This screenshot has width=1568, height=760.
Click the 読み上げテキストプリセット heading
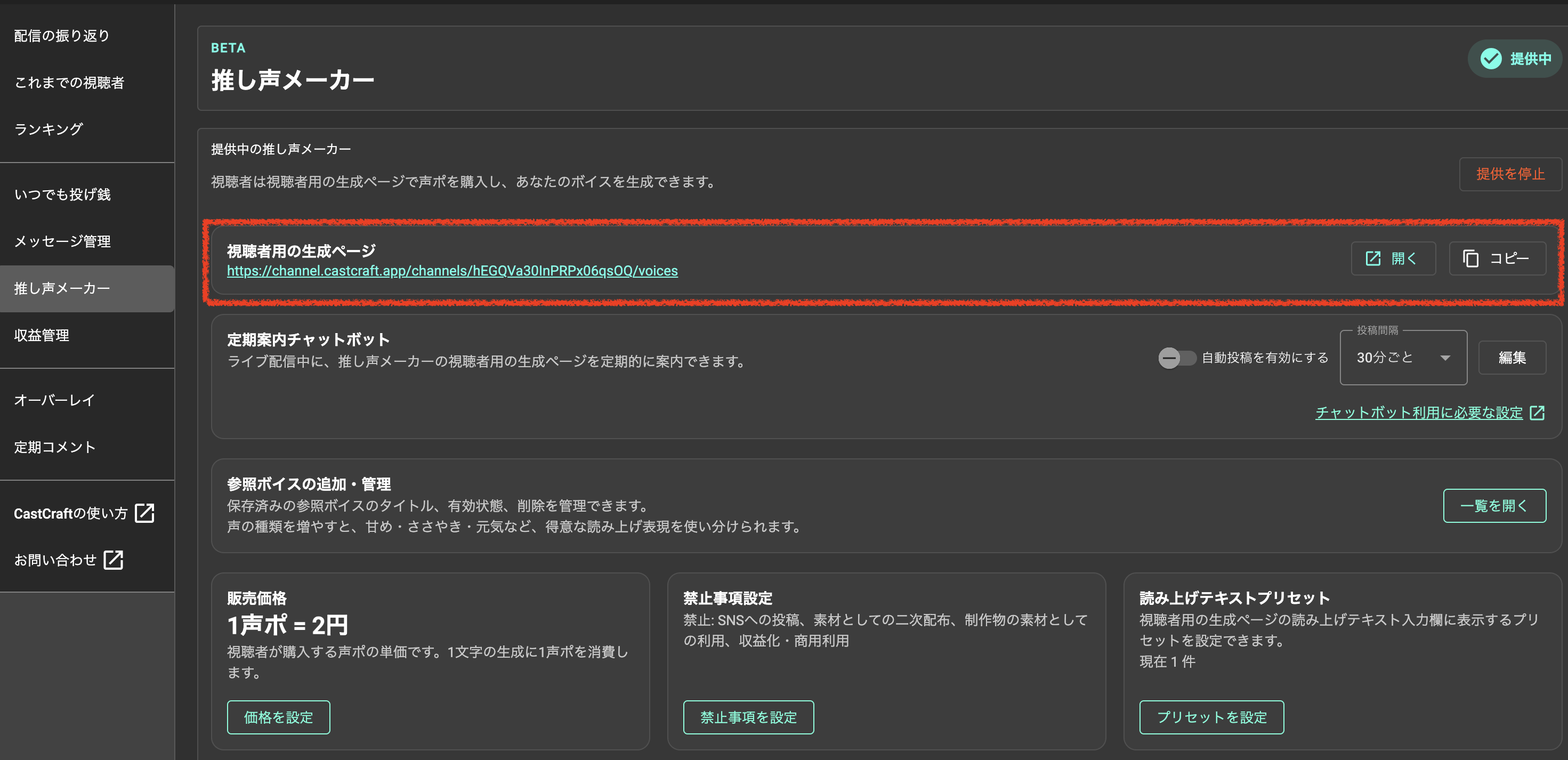pos(1234,598)
